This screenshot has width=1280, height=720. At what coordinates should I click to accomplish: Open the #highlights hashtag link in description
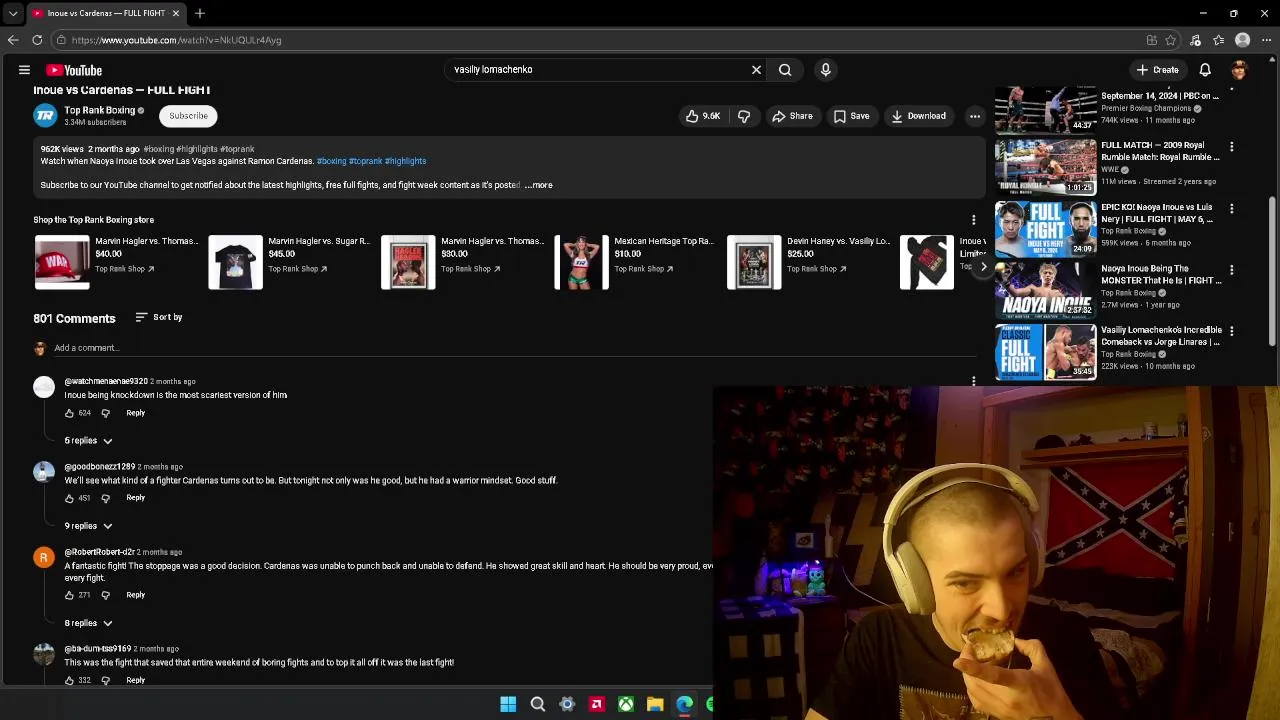[405, 161]
